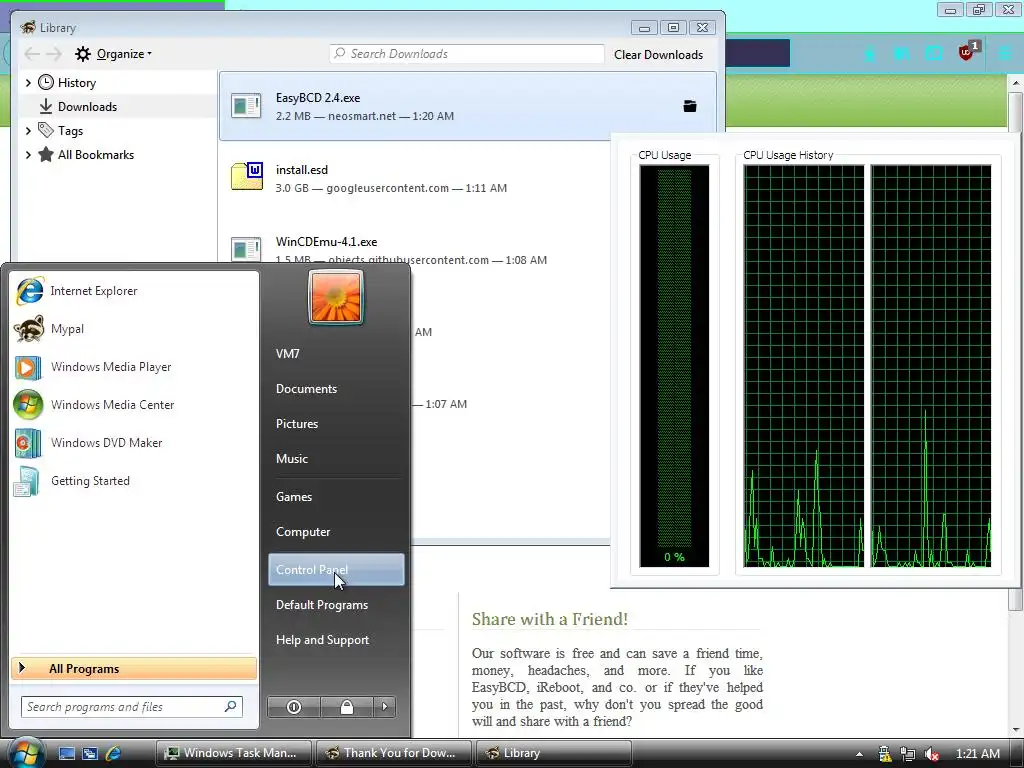The height and width of the screenshot is (768, 1024).
Task: Click the browser sidebar toolbar icon
Action: point(934,54)
